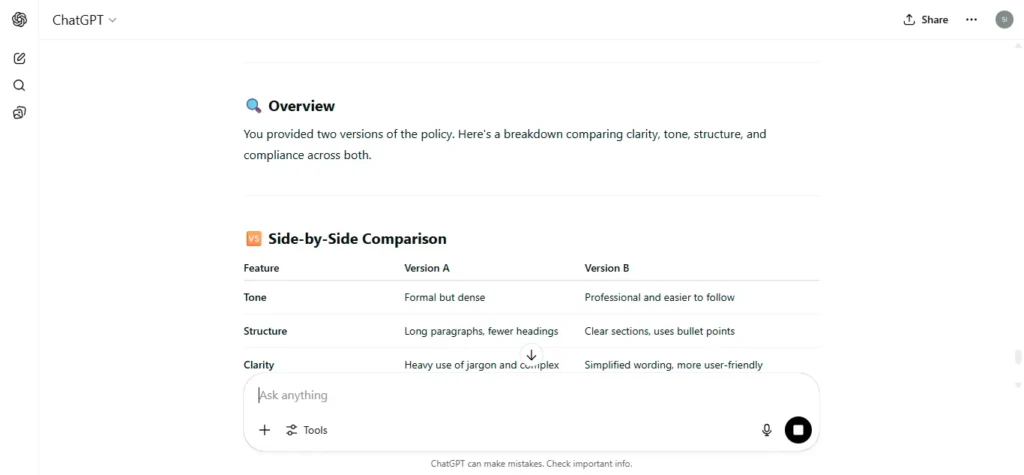Click the Version B column header
The height and width of the screenshot is (475, 1024).
607,268
